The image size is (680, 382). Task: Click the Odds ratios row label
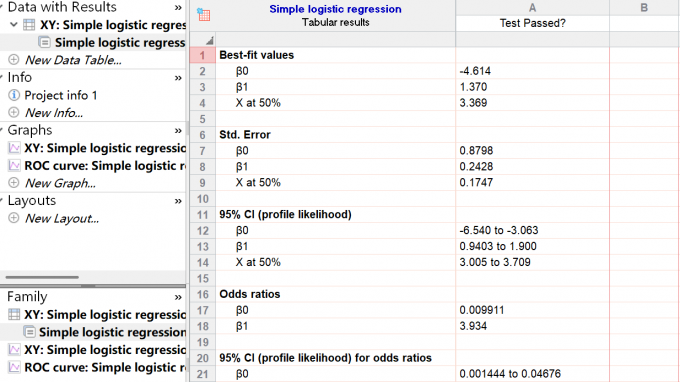[x=249, y=294]
